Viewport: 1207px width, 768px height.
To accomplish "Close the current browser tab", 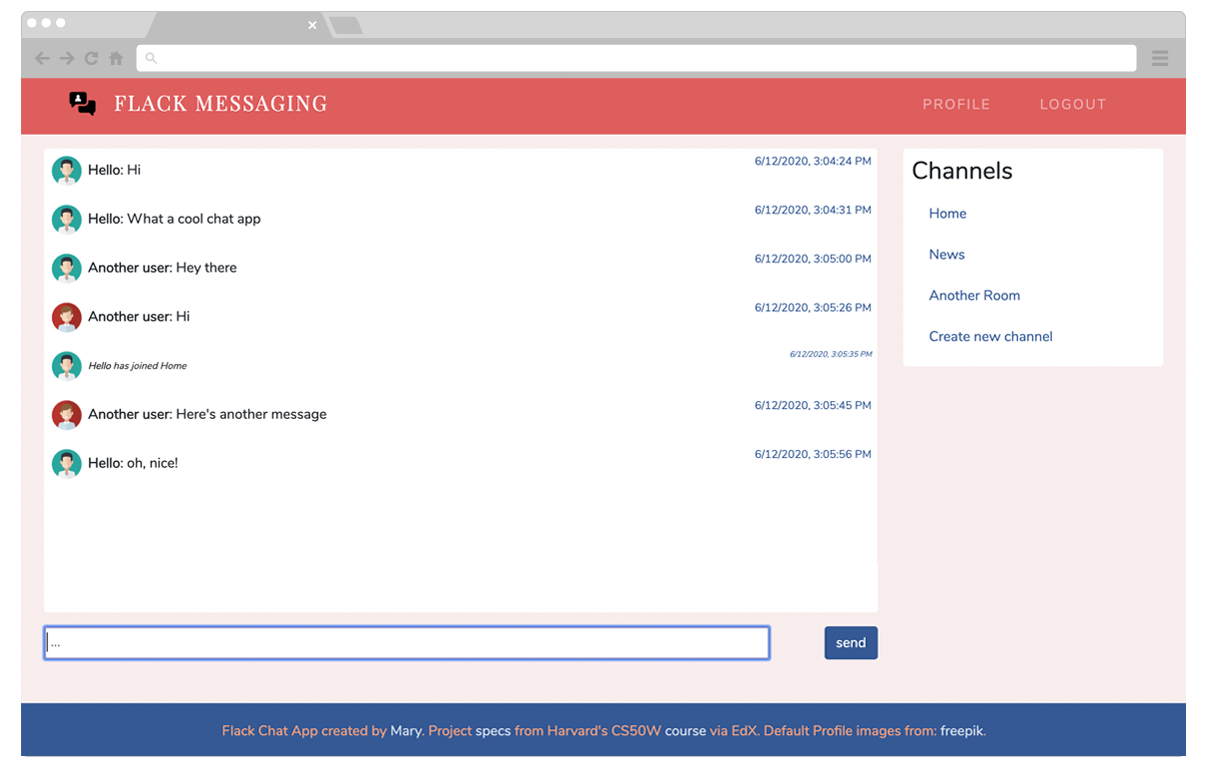I will (312, 25).
